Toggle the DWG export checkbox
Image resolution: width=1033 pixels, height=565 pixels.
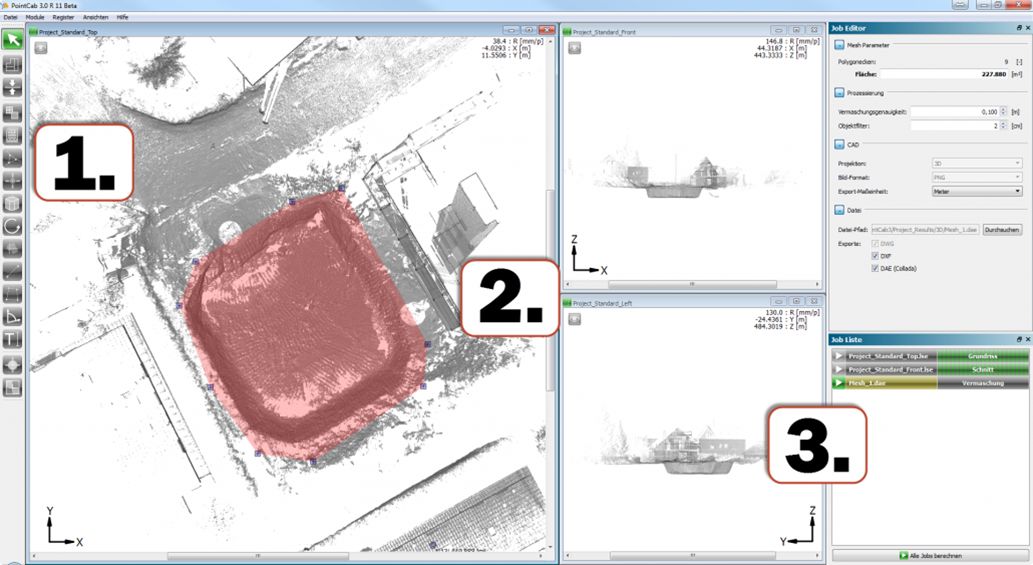(x=876, y=243)
